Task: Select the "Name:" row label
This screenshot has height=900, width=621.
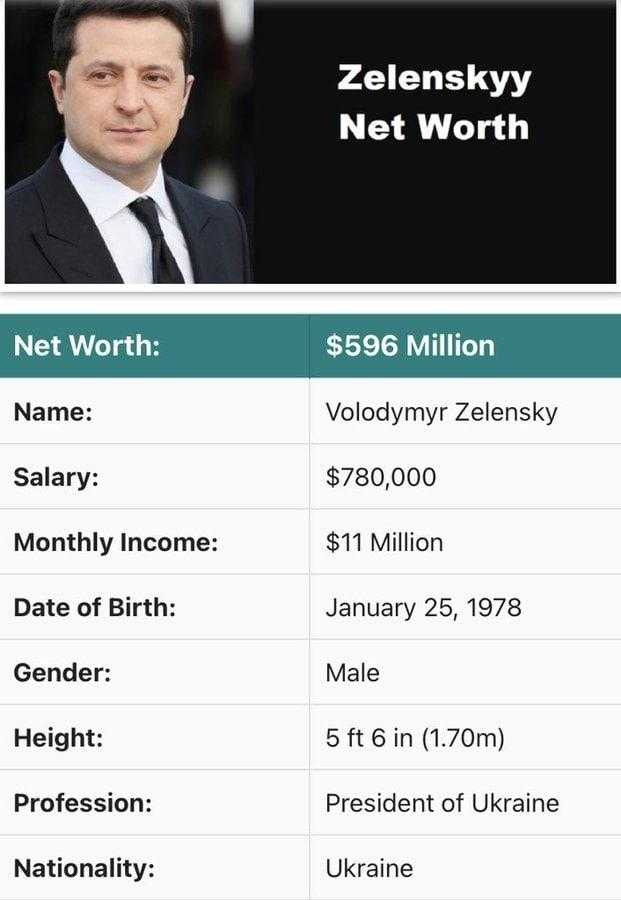Action: (x=53, y=412)
